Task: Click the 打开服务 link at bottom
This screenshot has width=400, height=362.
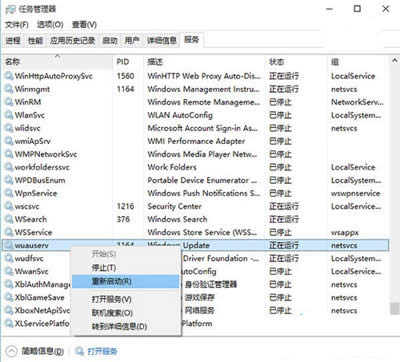Action: (102, 351)
